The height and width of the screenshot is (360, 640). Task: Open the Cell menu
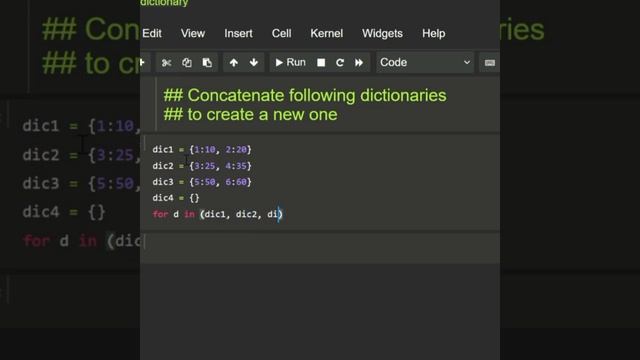pos(282,33)
